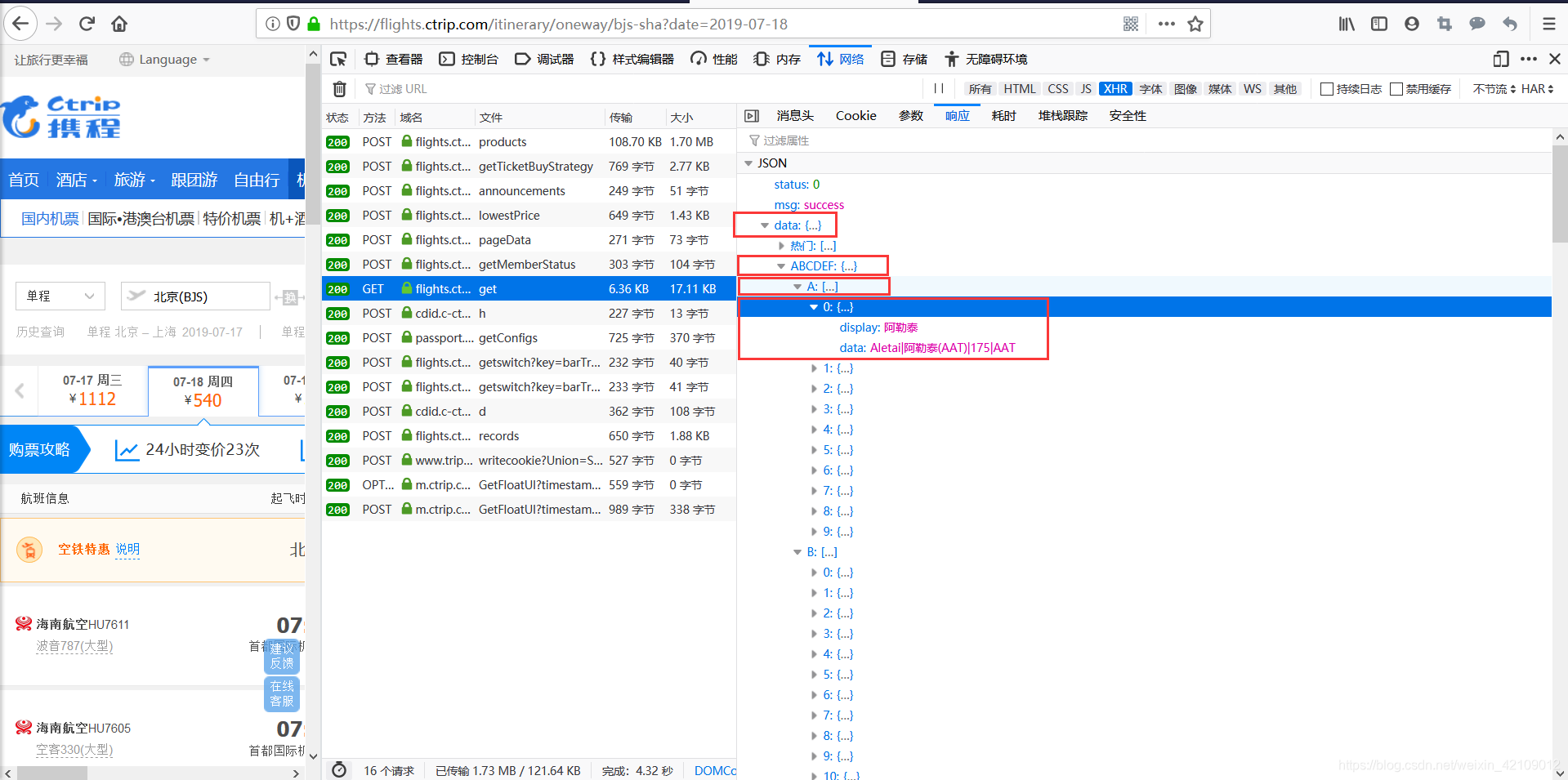Switch to the Inspector tab 查看器
This screenshot has height=780, width=1568.
(x=394, y=59)
